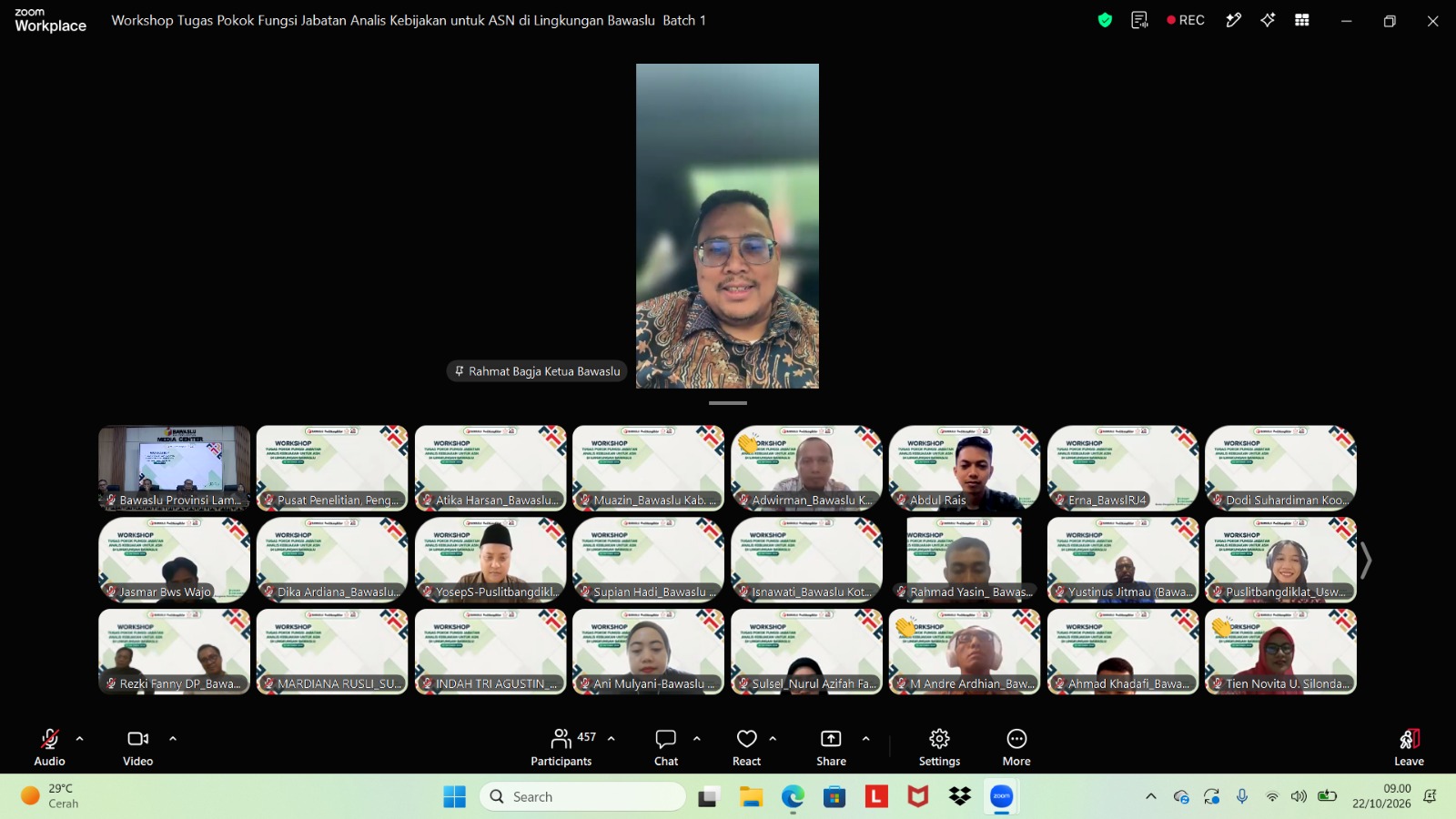The width and height of the screenshot is (1456, 819).
Task: Show hidden system tray icons
Action: 1151,797
